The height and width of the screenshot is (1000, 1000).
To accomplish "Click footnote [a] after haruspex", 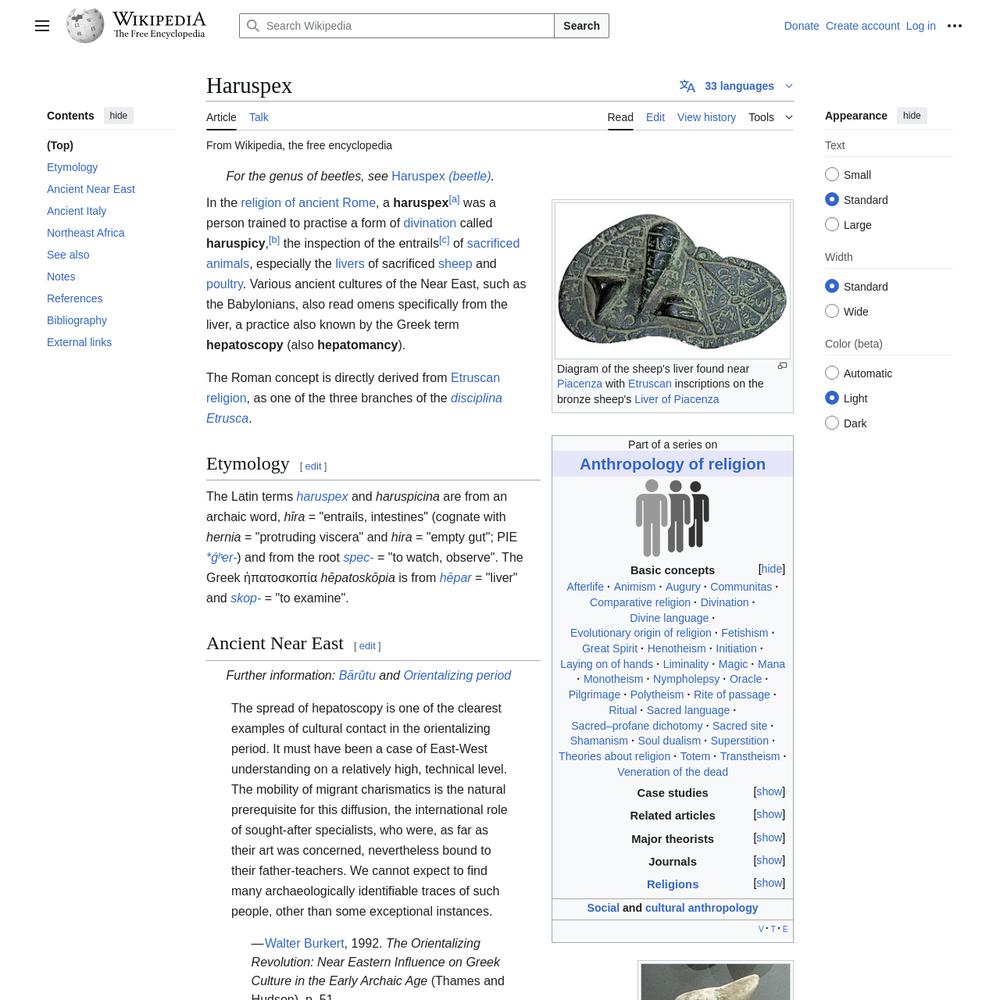I will (454, 200).
